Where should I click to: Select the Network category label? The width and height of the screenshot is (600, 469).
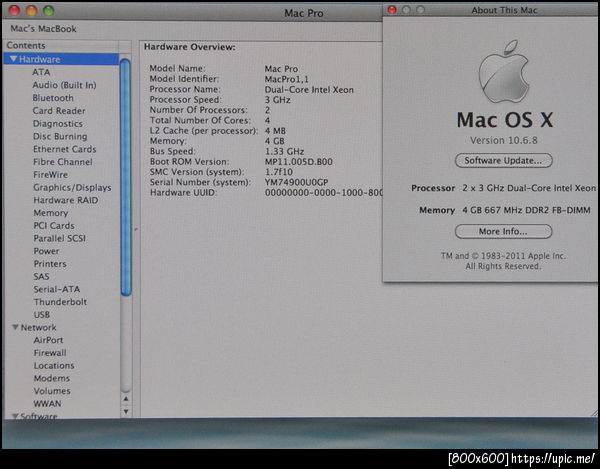point(38,327)
